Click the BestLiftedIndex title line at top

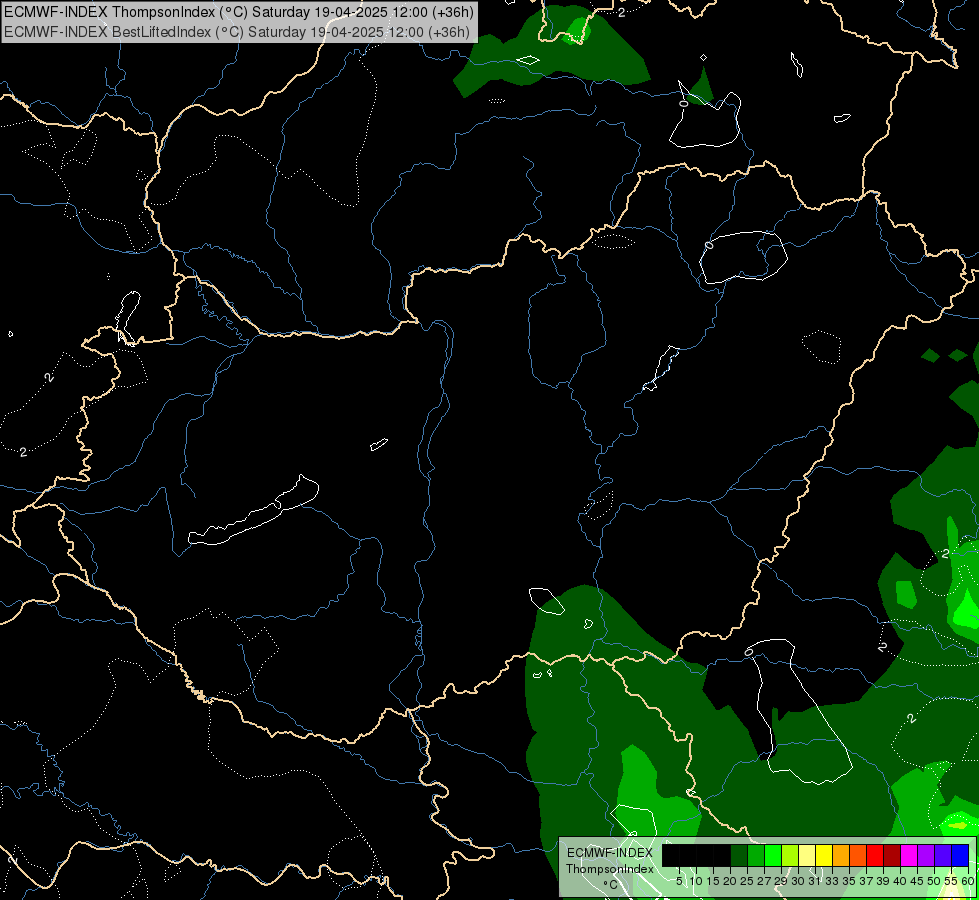click(237, 31)
